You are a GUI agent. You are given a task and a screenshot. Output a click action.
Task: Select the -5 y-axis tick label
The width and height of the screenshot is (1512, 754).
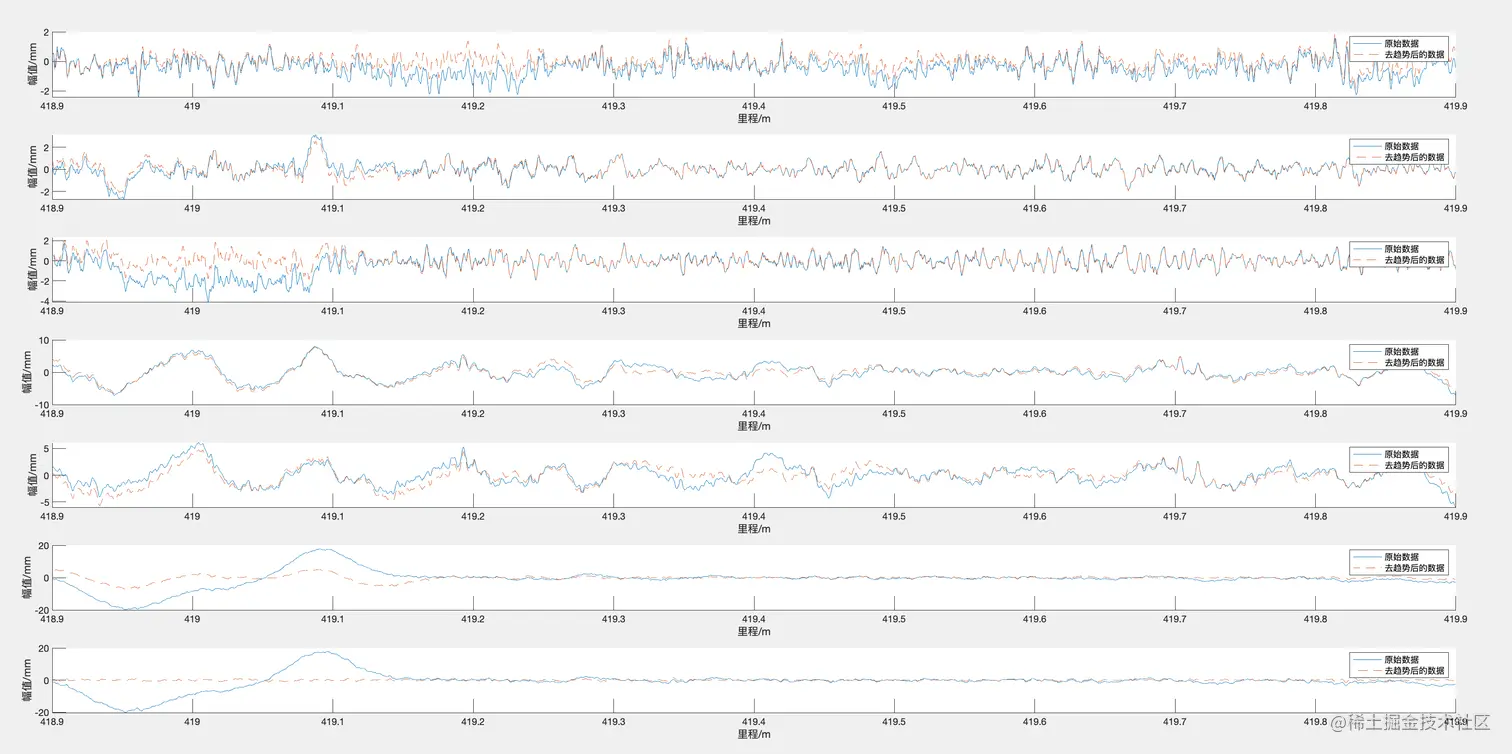point(44,501)
